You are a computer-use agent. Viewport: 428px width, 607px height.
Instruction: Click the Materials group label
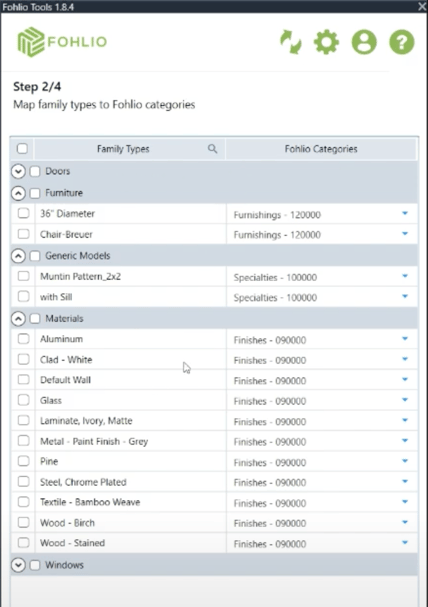[64, 318]
